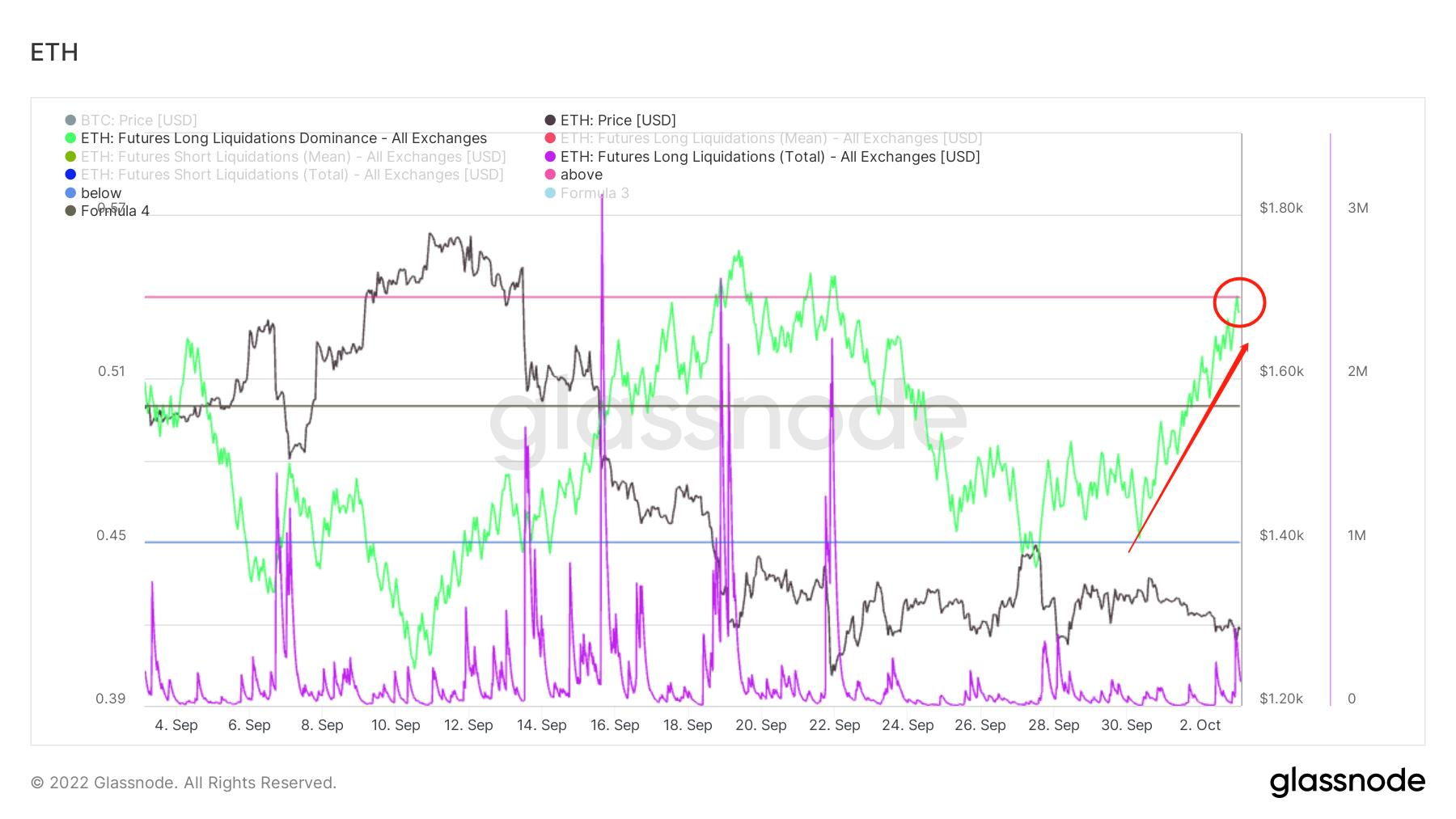The image size is (1456, 819).
Task: Click the $1.40k price axis label
Action: click(x=1281, y=535)
